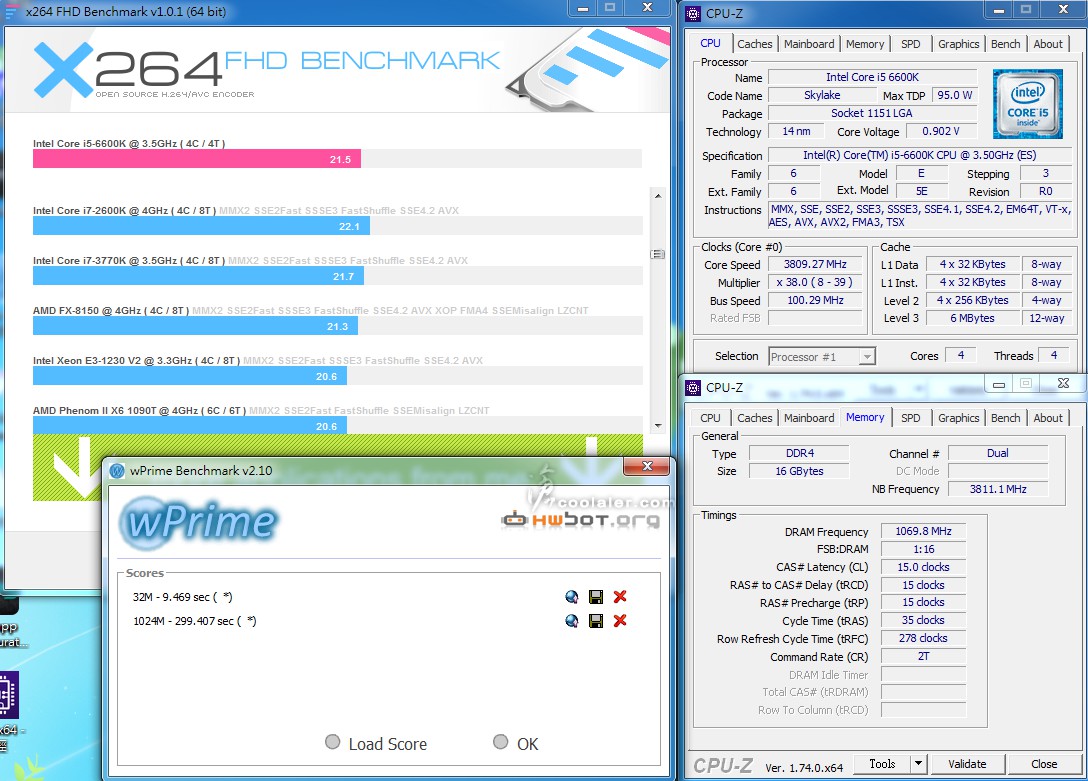Click the wPrime title bar app icon
The image size is (1088, 781).
(x=117, y=471)
